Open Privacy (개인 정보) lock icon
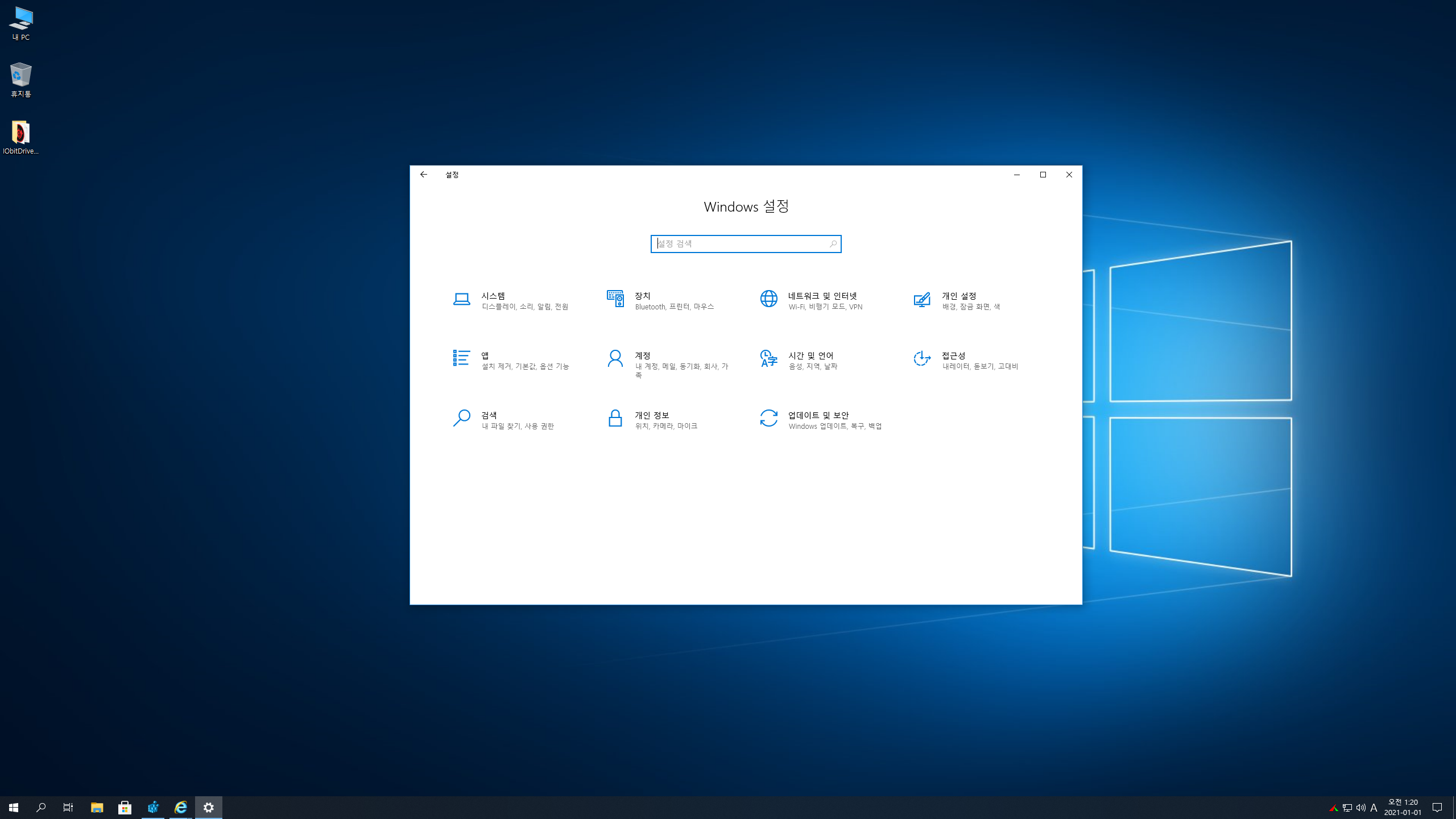1456x819 pixels. [615, 418]
